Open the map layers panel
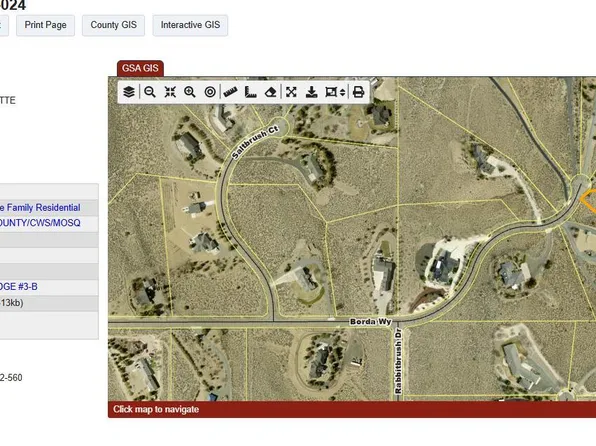 [129, 92]
